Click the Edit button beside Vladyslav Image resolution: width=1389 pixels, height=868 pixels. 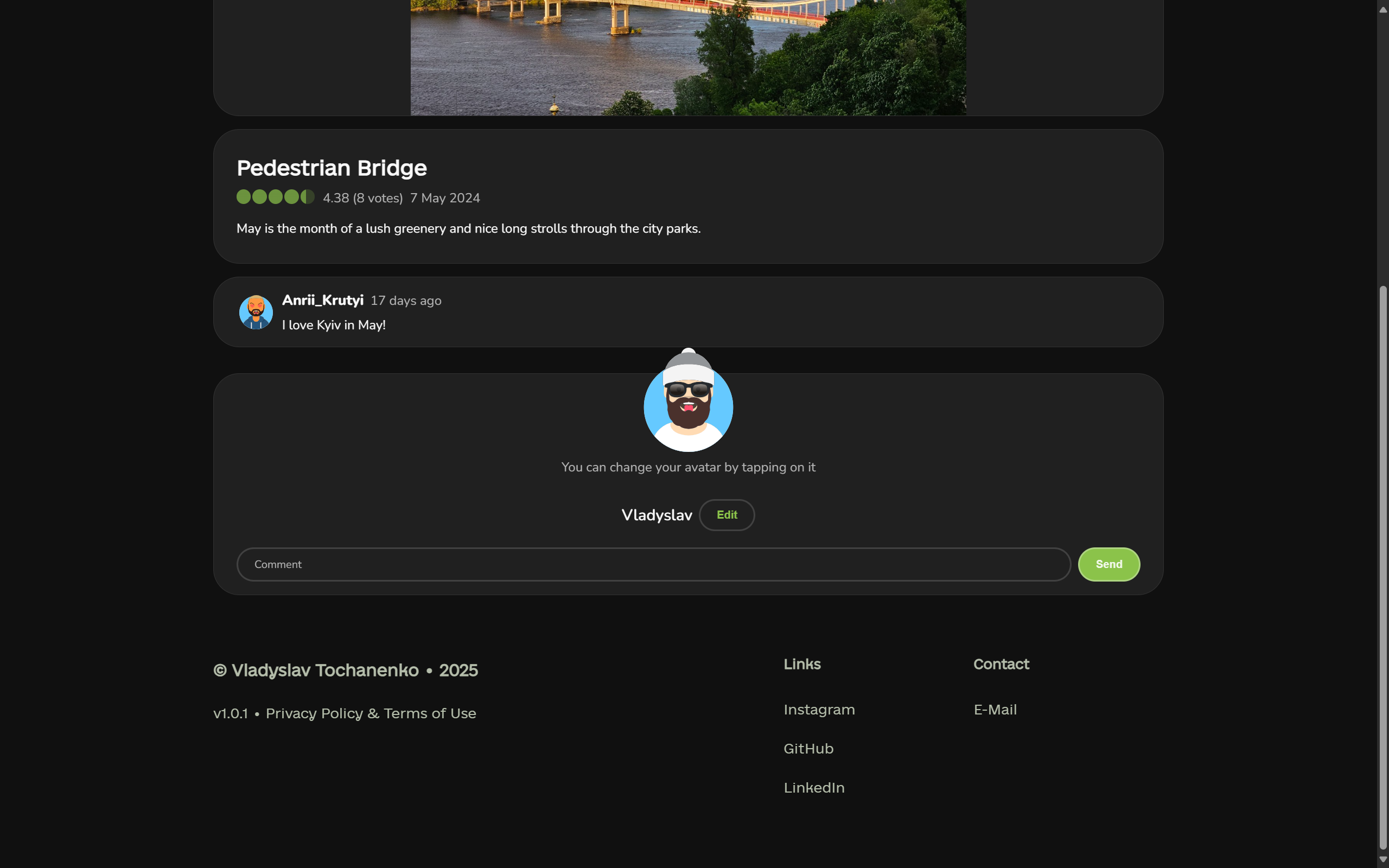[726, 515]
